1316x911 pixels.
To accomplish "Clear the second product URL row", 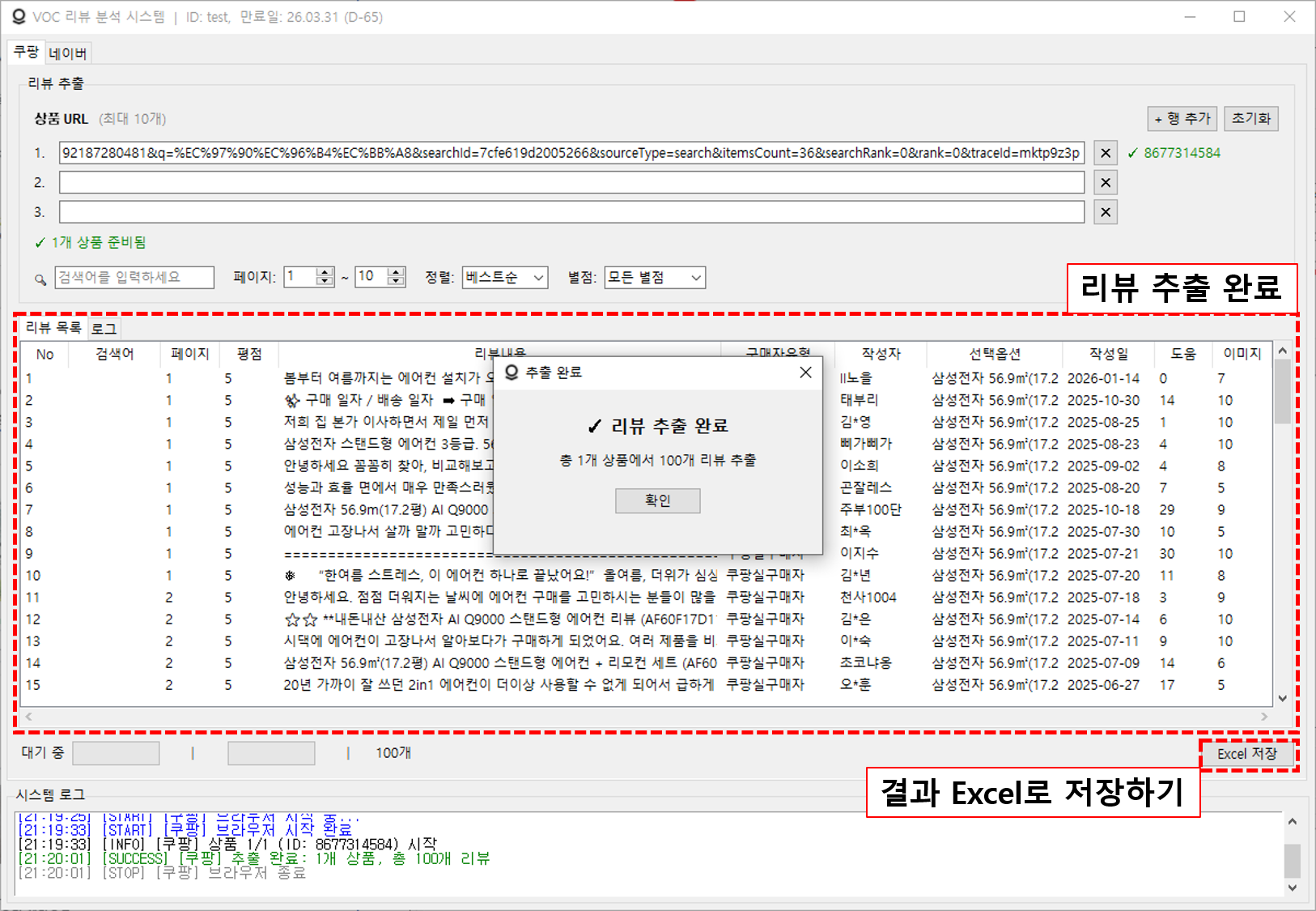I will (1106, 183).
